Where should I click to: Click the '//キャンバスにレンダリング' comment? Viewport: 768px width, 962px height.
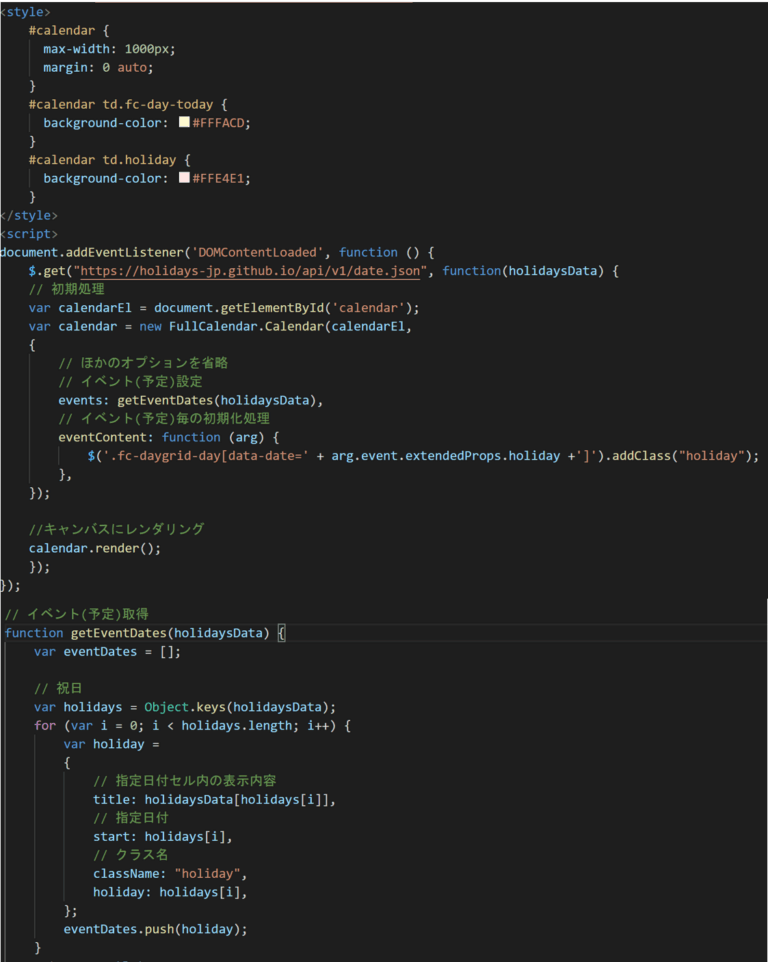click(x=117, y=529)
